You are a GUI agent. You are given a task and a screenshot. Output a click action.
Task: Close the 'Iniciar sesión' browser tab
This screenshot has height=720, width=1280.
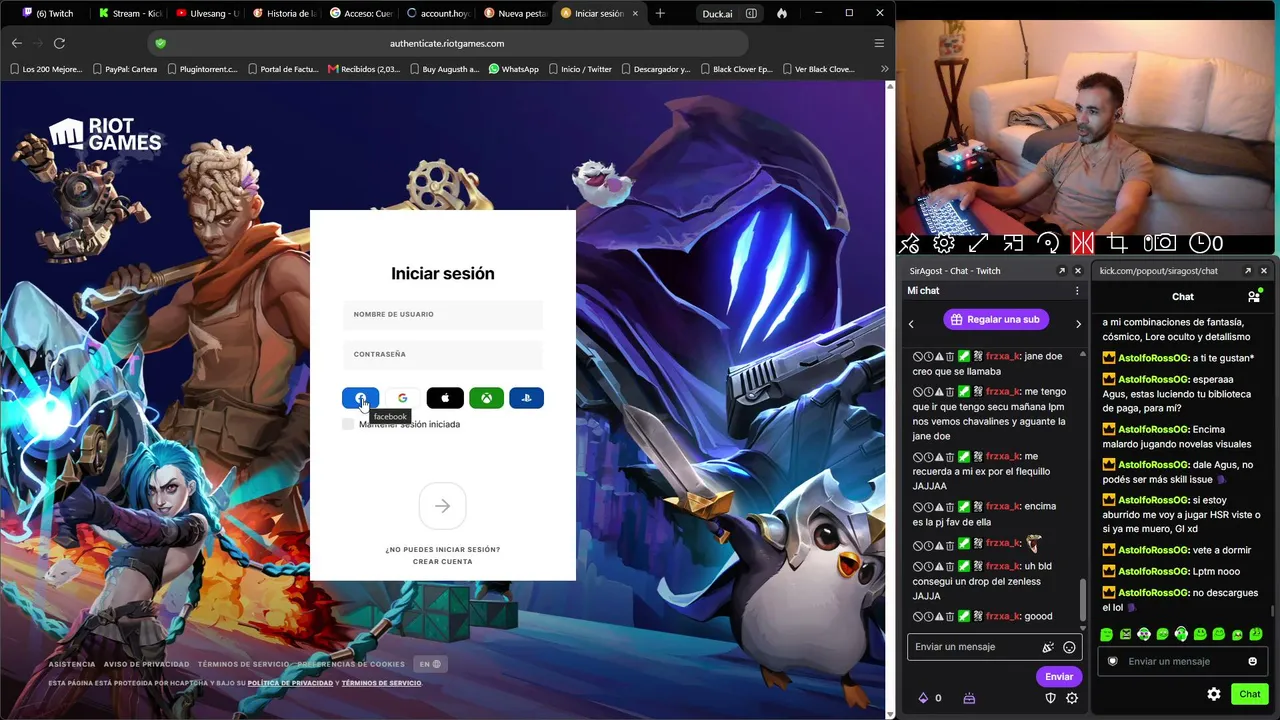click(635, 14)
